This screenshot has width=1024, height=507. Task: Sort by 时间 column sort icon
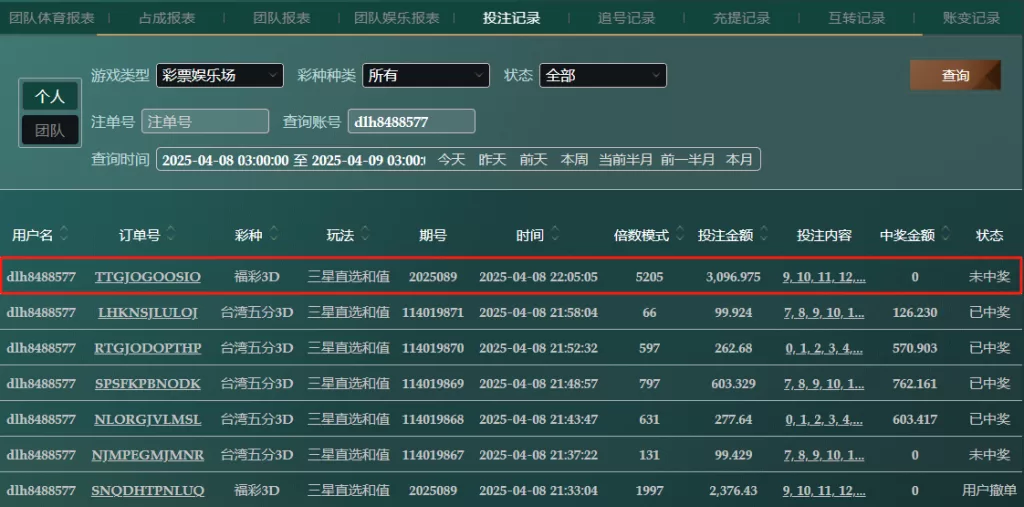[x=554, y=235]
